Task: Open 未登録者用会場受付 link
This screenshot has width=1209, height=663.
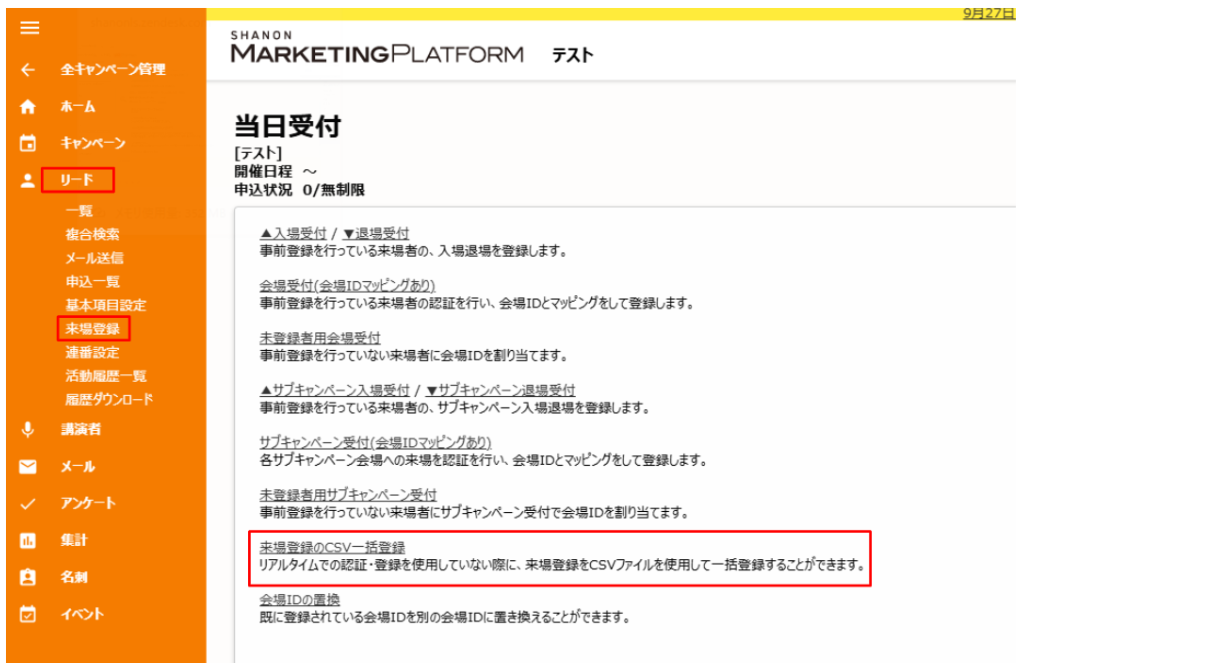Action: click(x=320, y=339)
